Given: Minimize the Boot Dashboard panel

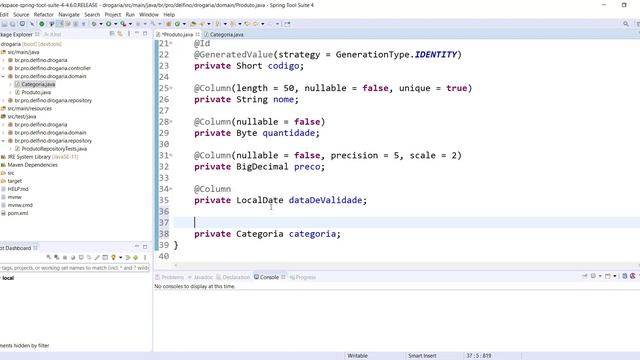Looking at the screenshot, I should point(137,247).
